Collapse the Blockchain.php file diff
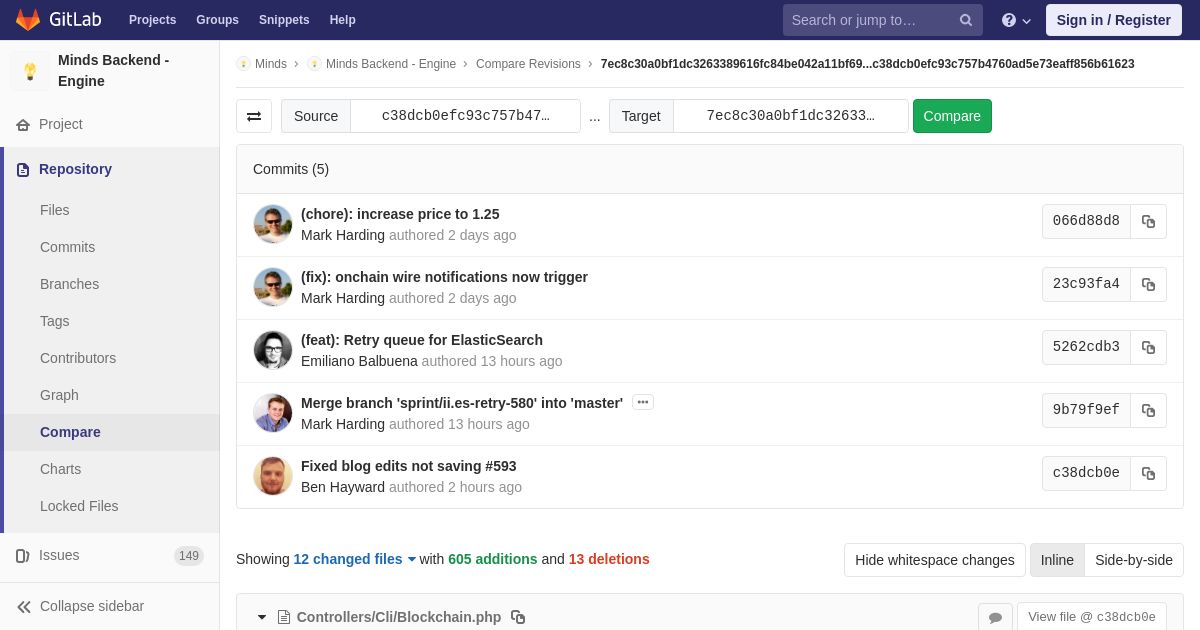 [x=262, y=617]
